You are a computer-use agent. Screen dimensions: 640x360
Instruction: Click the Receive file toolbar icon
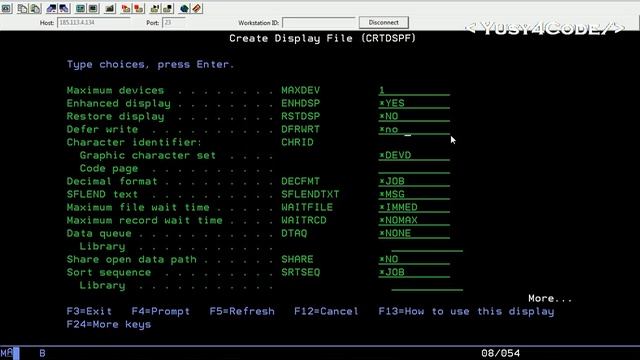click(64, 8)
